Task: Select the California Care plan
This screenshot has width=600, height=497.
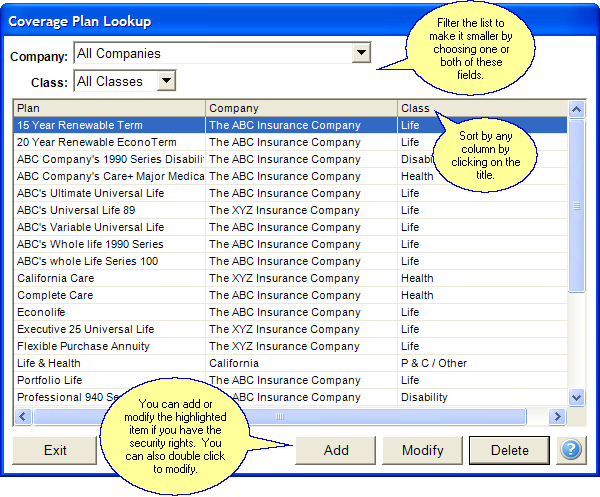Action: click(x=55, y=278)
